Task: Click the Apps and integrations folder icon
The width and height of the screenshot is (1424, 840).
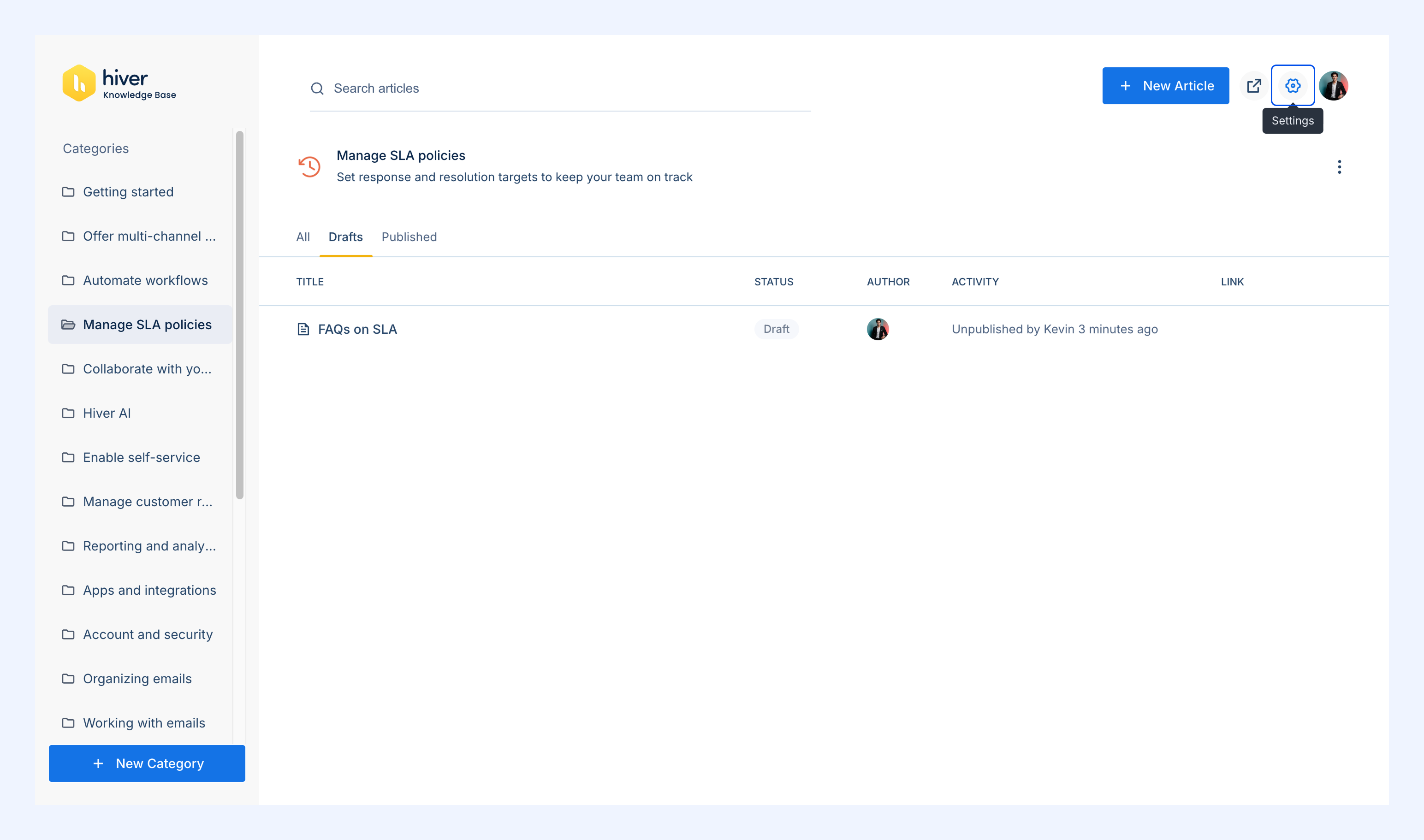Action: (x=68, y=591)
